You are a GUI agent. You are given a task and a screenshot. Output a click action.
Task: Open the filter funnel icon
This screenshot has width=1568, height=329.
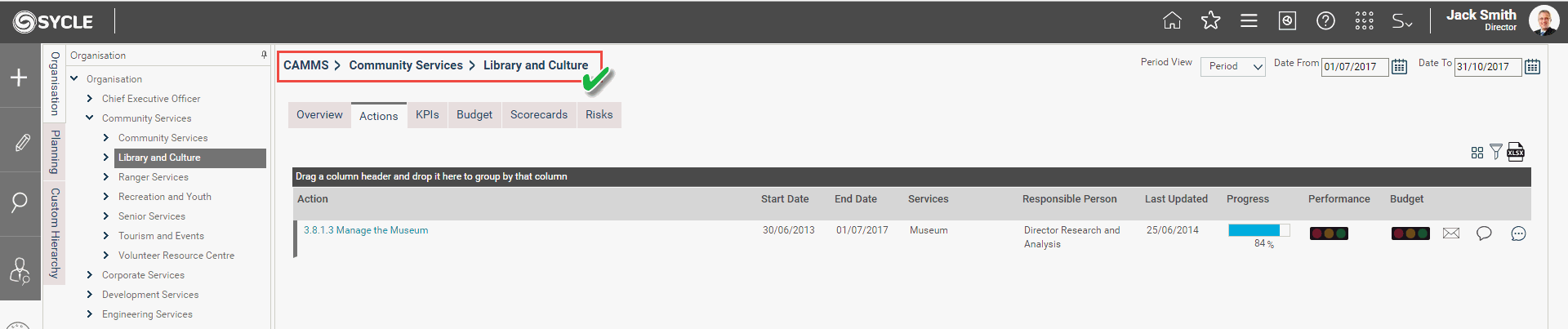pyautogui.click(x=1496, y=152)
